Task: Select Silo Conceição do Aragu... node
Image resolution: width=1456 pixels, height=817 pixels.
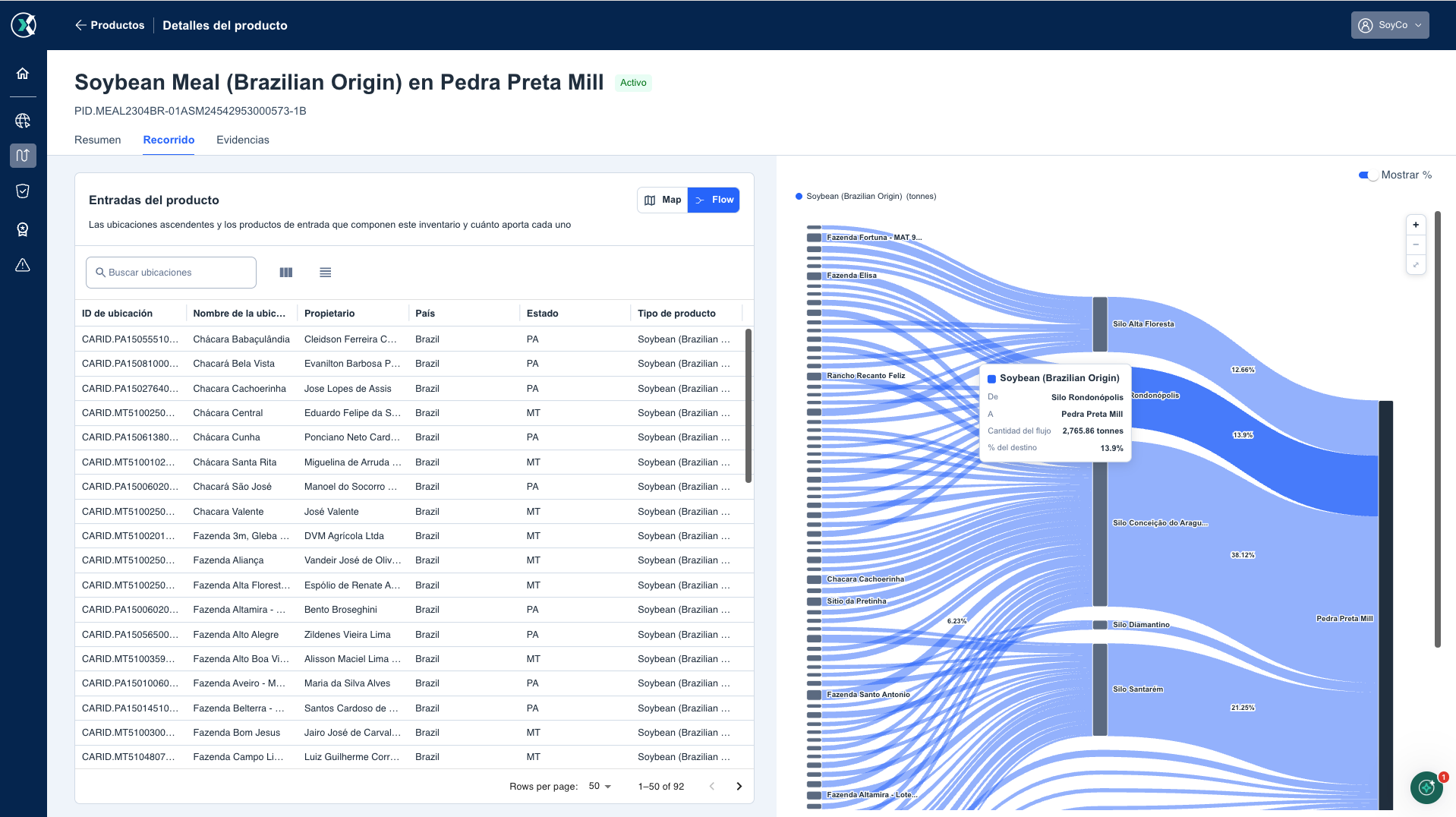Action: tap(1099, 523)
